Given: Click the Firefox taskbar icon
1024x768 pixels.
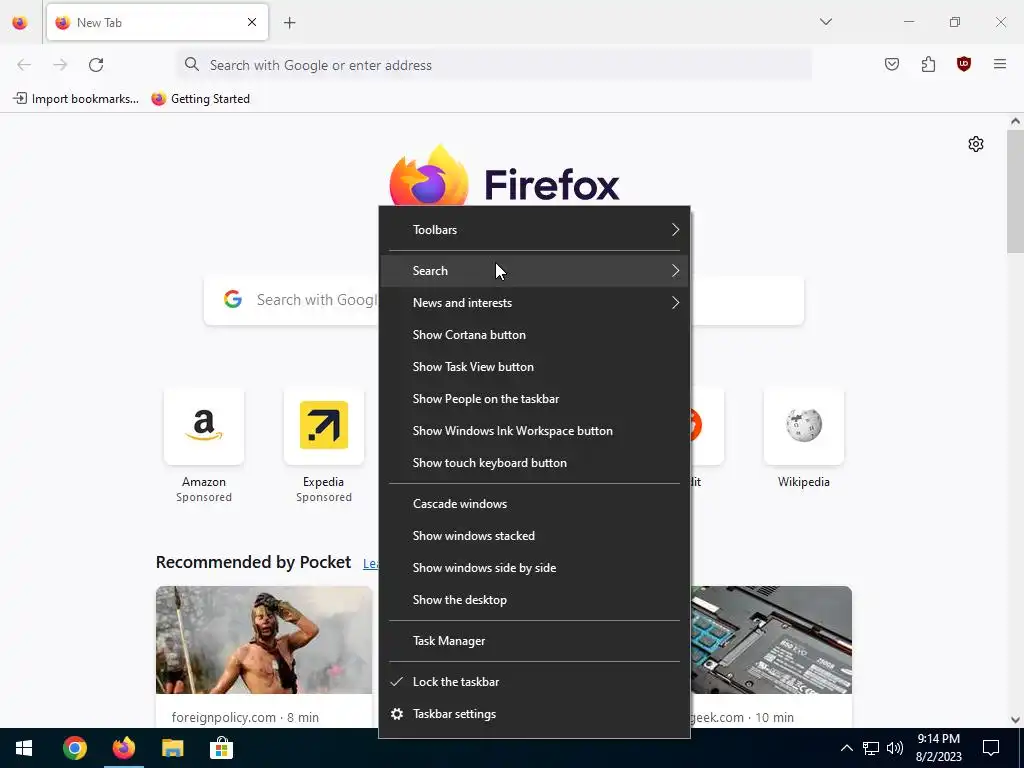Looking at the screenshot, I should (x=123, y=748).
